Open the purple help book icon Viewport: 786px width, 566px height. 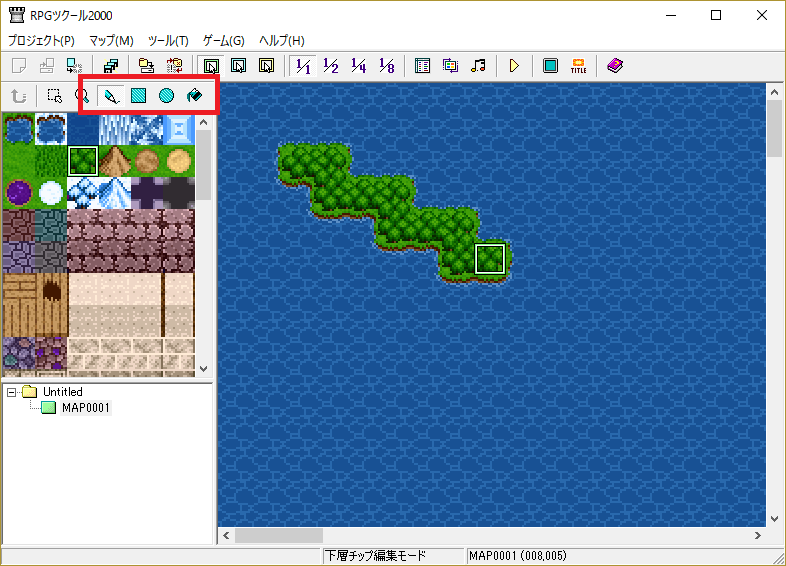(614, 66)
